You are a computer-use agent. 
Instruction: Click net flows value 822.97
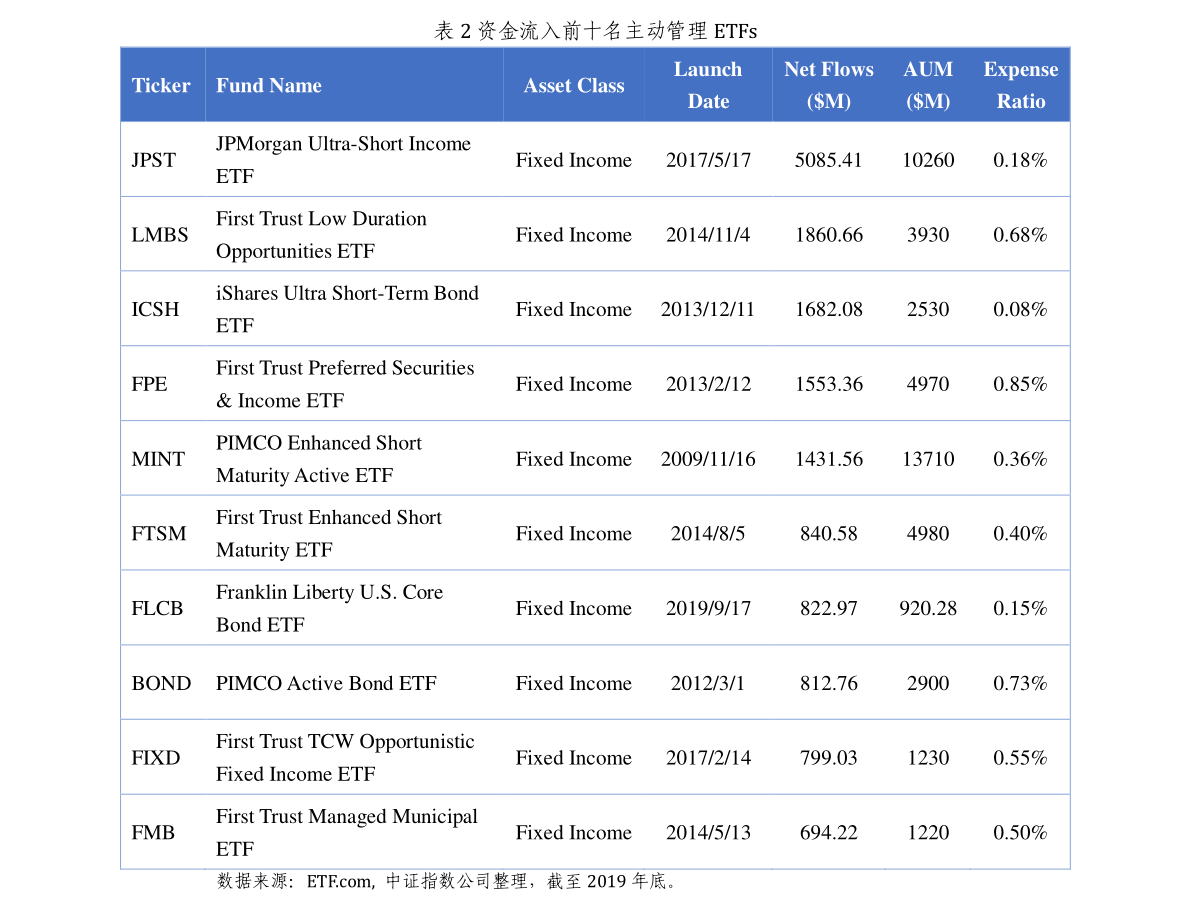(829, 608)
